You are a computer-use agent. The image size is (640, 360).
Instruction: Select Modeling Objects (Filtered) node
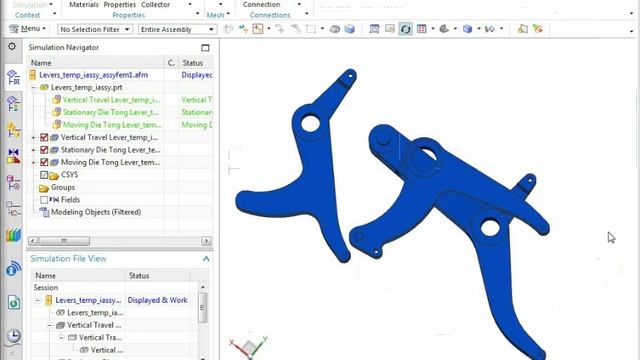pyautogui.click(x=96, y=212)
